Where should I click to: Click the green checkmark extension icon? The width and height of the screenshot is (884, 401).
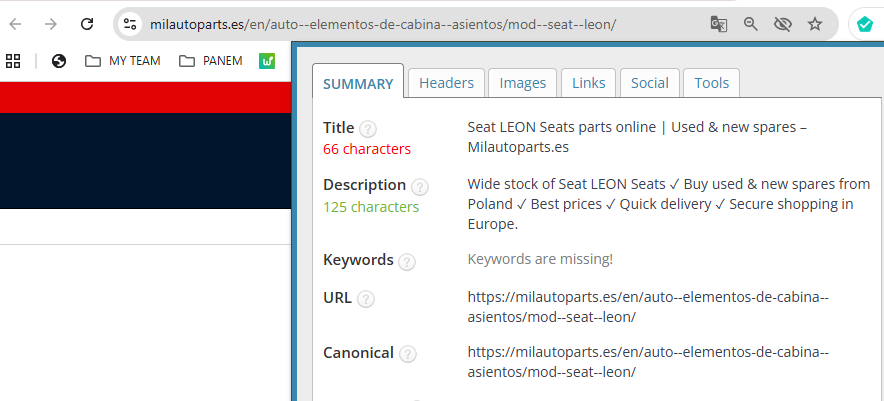click(863, 24)
